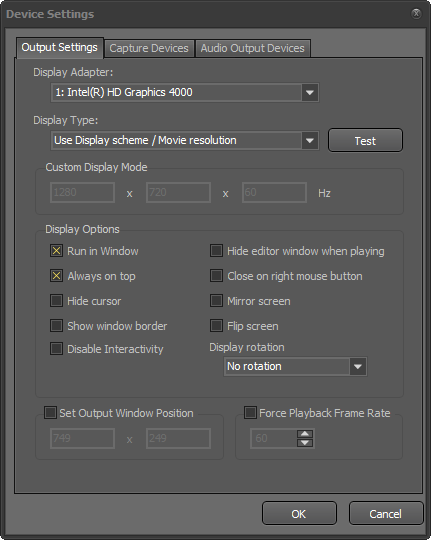The height and width of the screenshot is (540, 431).
Task: Open the Capture Devices tab
Action: 149,48
